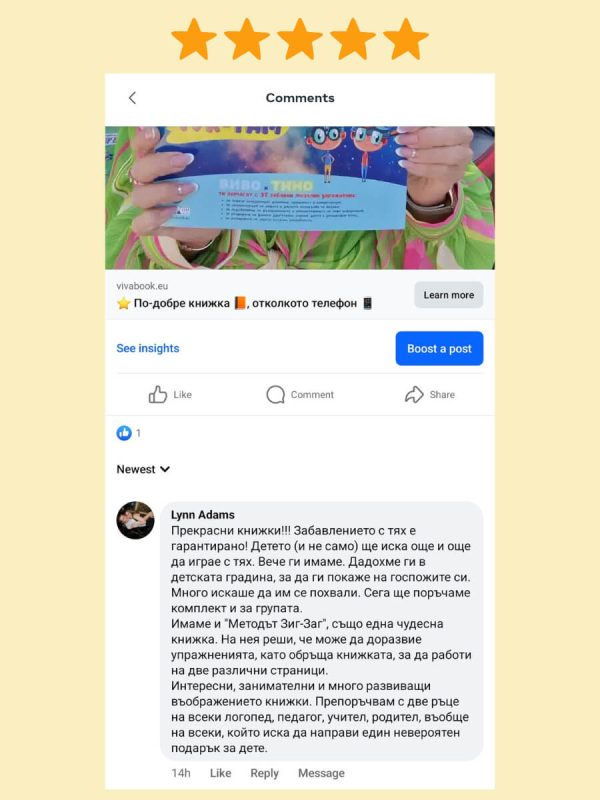Open the booklet photo in the post
Image resolution: width=600 pixels, height=800 pixels.
(300, 197)
